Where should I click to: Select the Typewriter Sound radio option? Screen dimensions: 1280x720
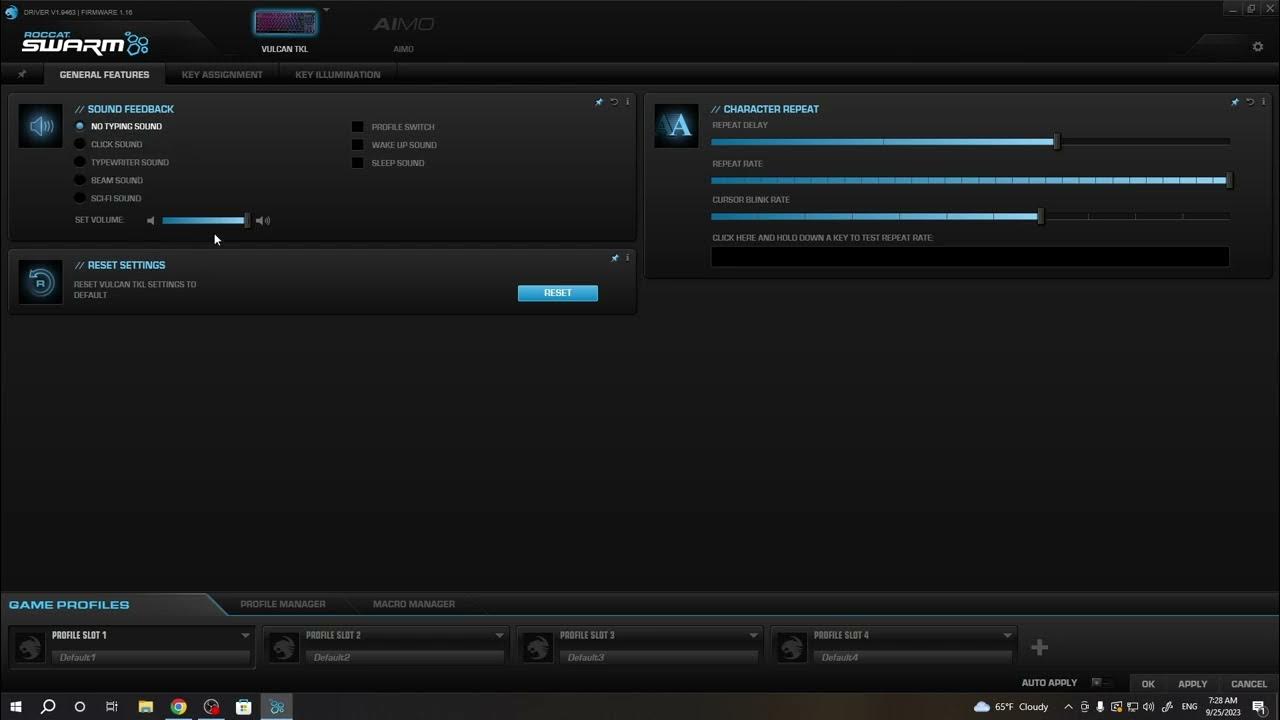pyautogui.click(x=80, y=162)
